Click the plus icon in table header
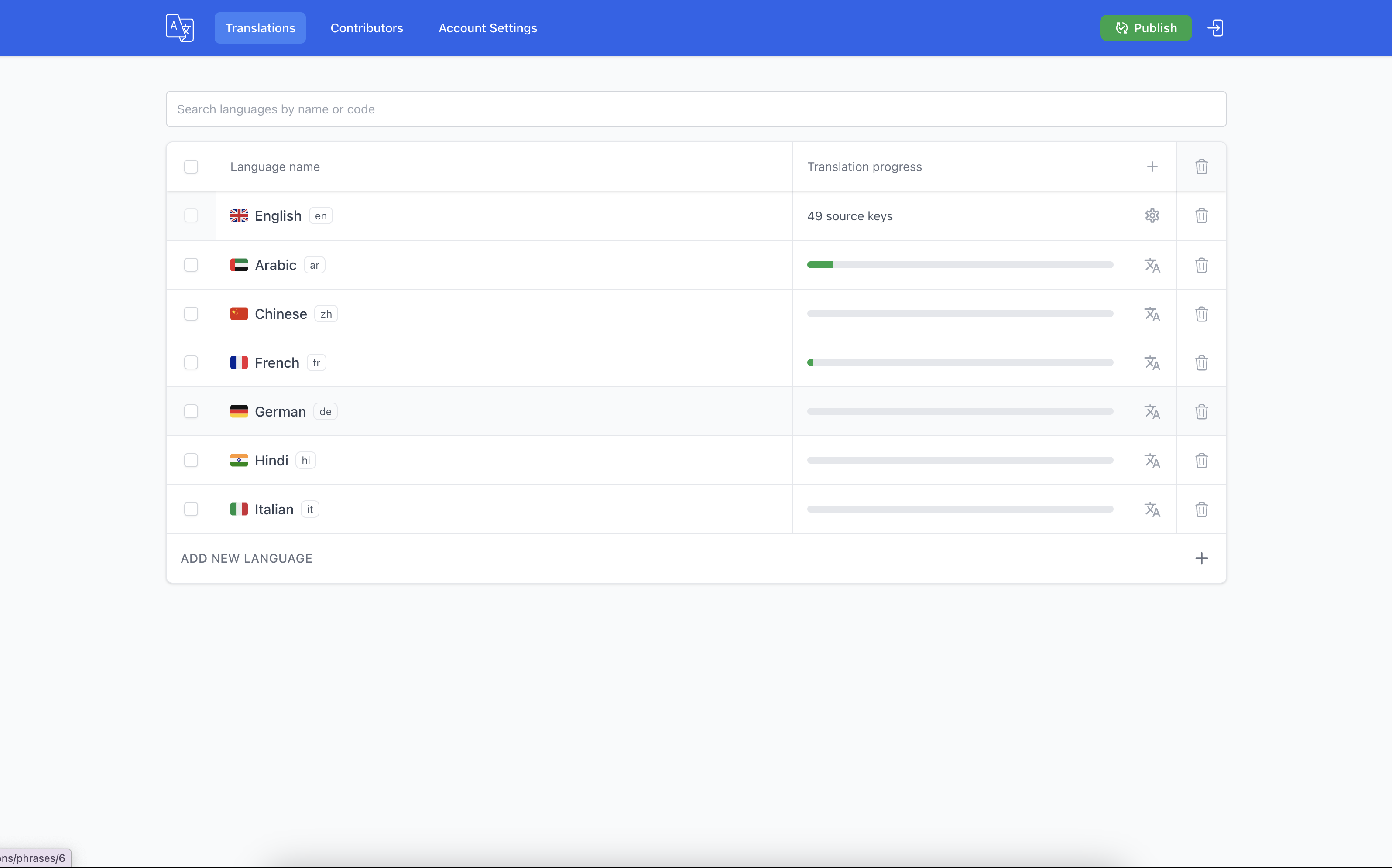This screenshot has height=868, width=1392. [x=1152, y=167]
